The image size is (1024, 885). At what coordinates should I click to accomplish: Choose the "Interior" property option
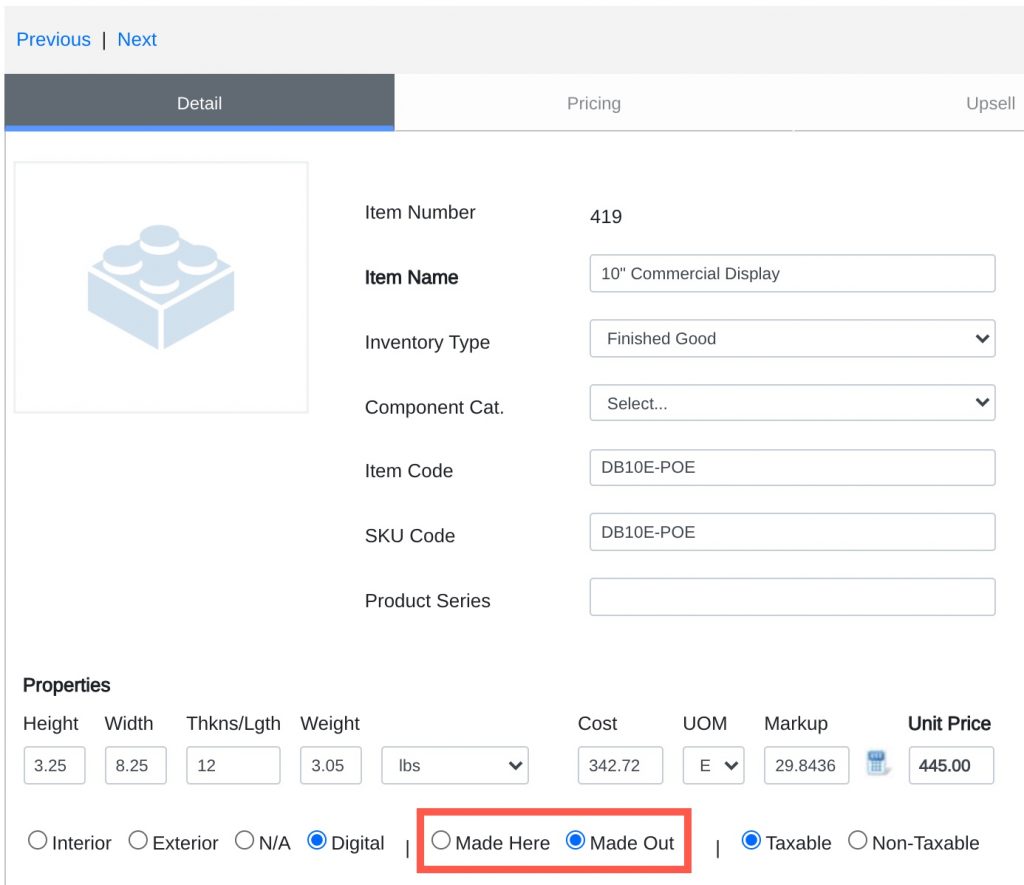pos(37,840)
